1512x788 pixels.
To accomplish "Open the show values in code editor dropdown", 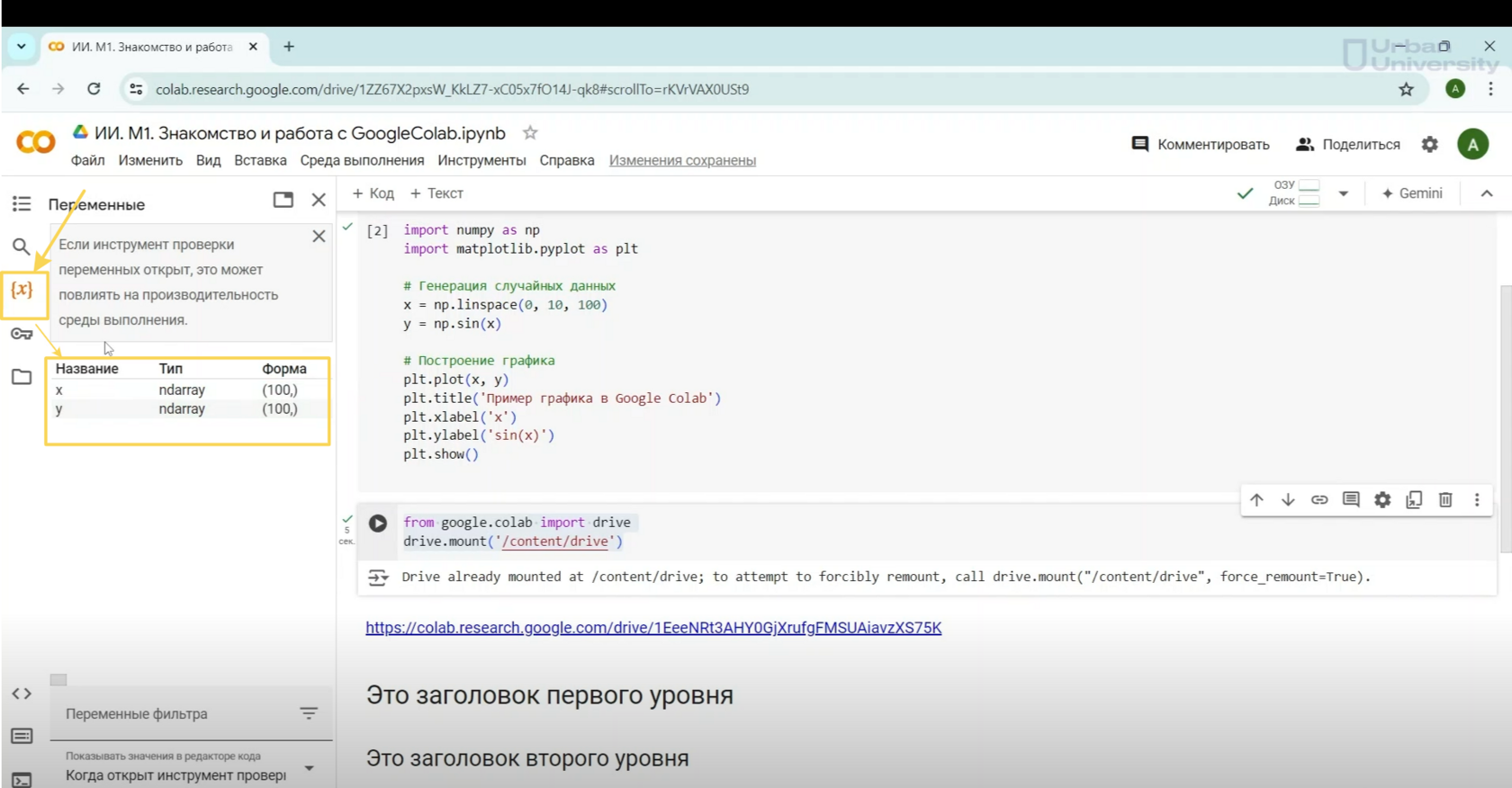I will click(309, 768).
